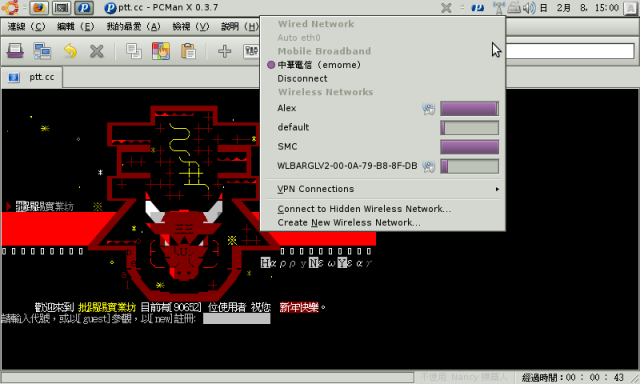Click the security key icon beside WLBARGLV2
Screen dimensions: 640x384
pos(429,166)
